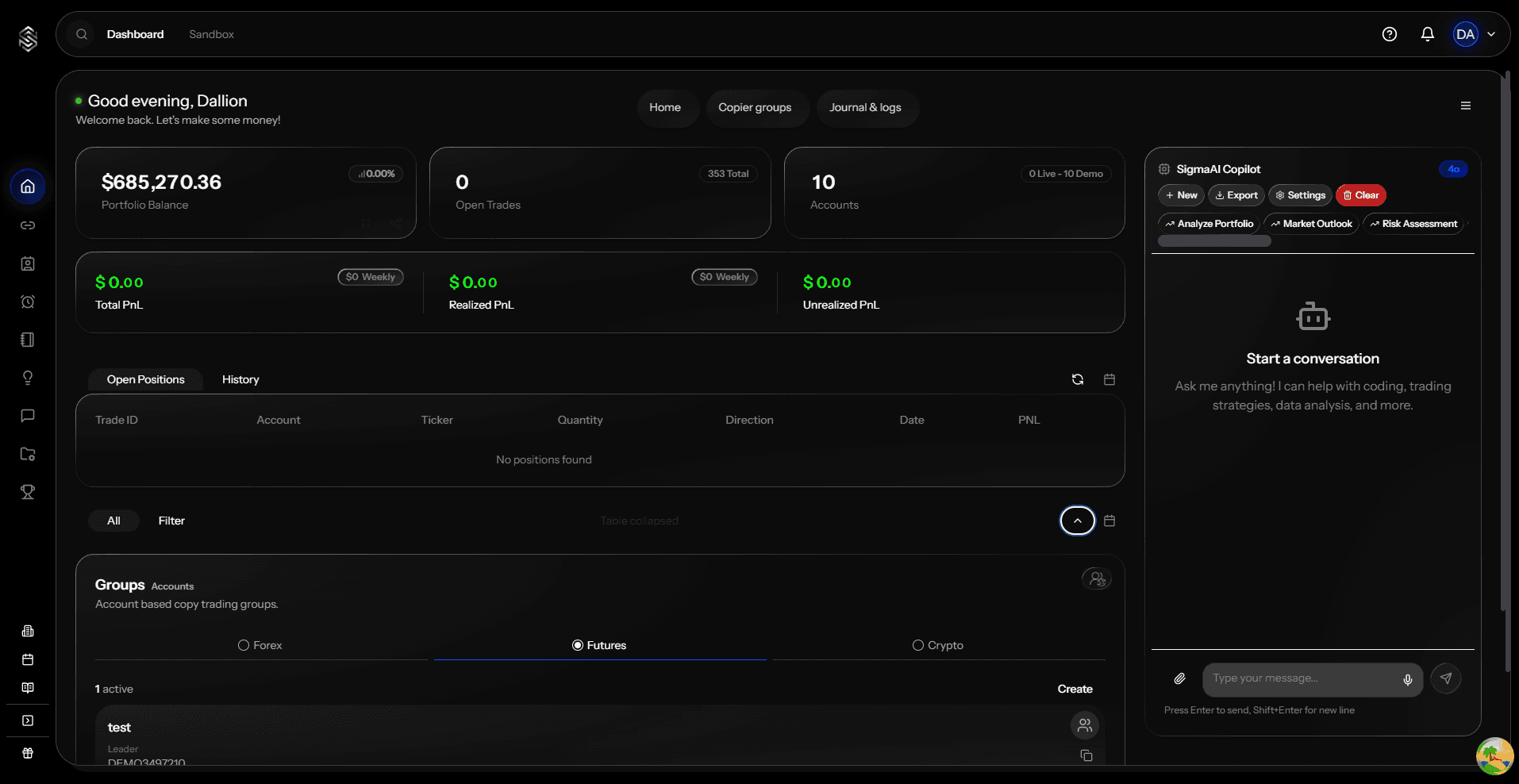
Task: Expand the user menu chevron
Action: [1491, 34]
